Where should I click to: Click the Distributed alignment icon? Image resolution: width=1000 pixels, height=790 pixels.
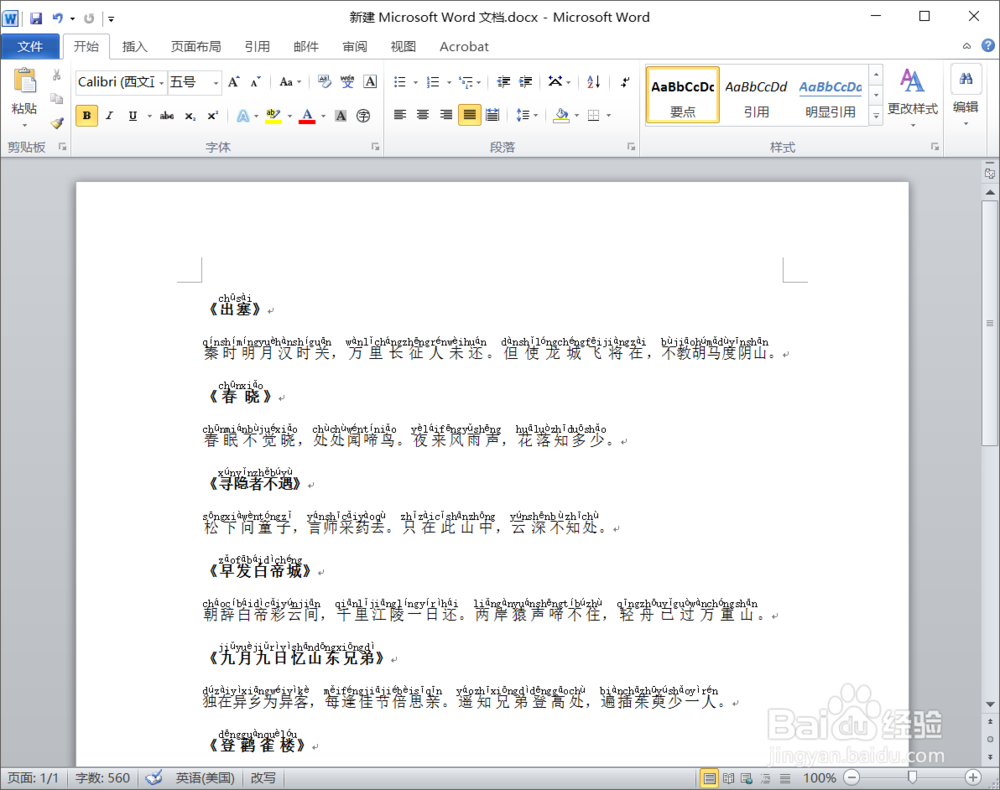coord(492,115)
